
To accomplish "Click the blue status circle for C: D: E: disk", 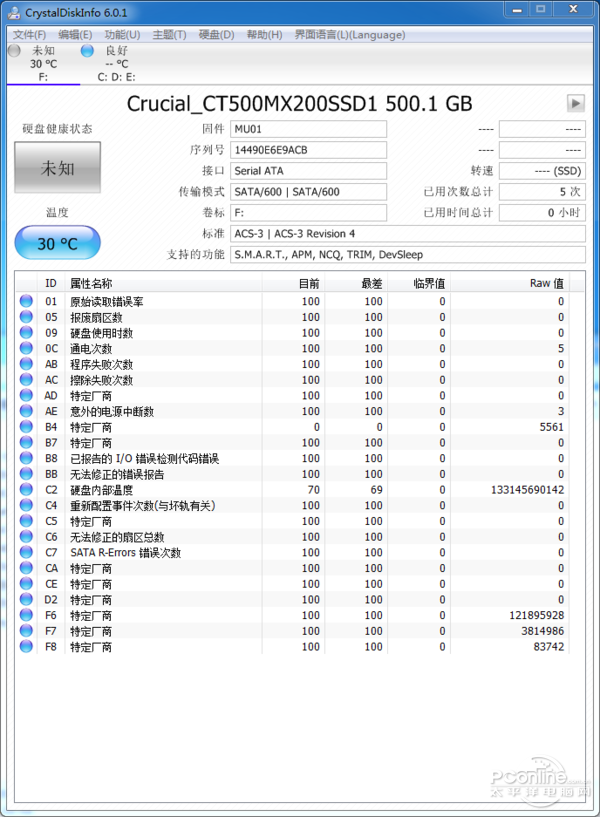I will point(87,51).
